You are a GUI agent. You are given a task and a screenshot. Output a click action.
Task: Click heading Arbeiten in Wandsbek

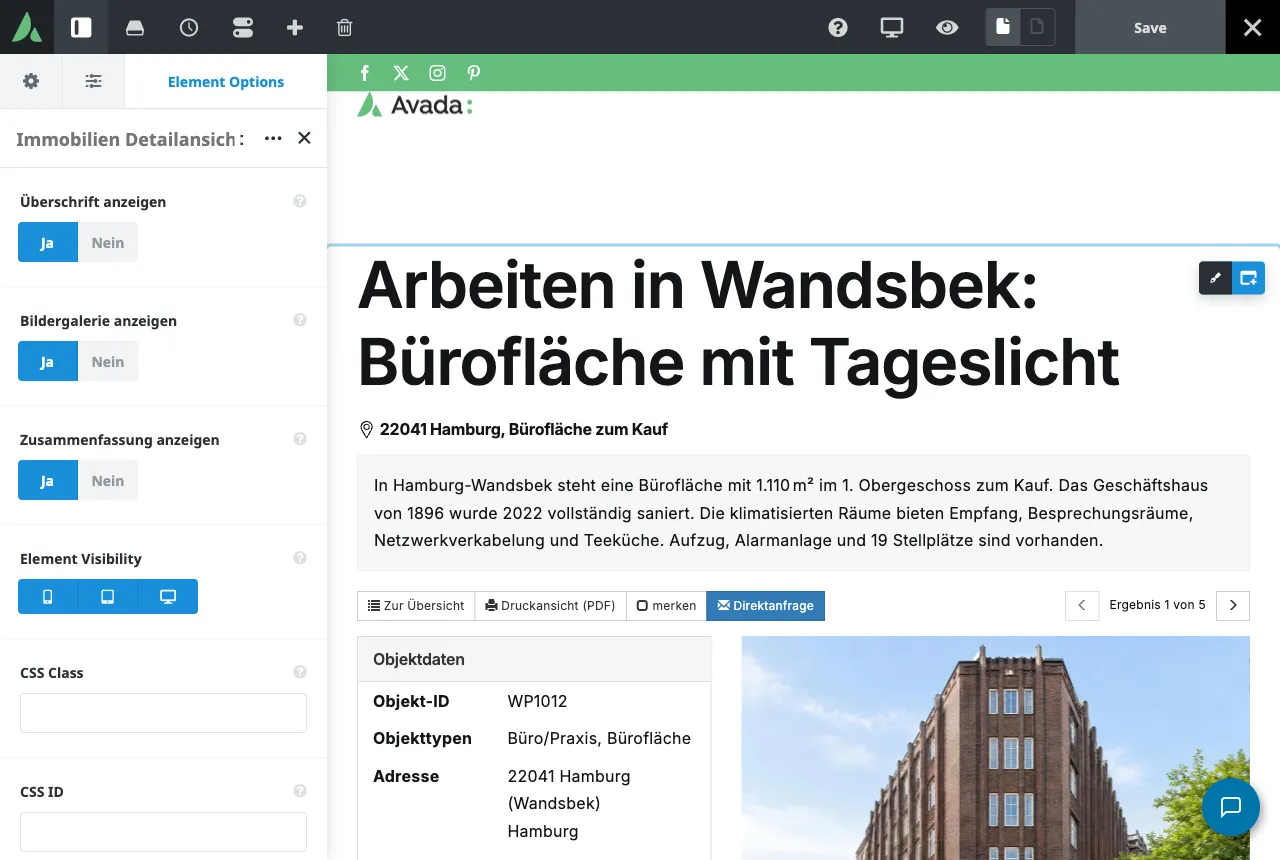point(738,323)
